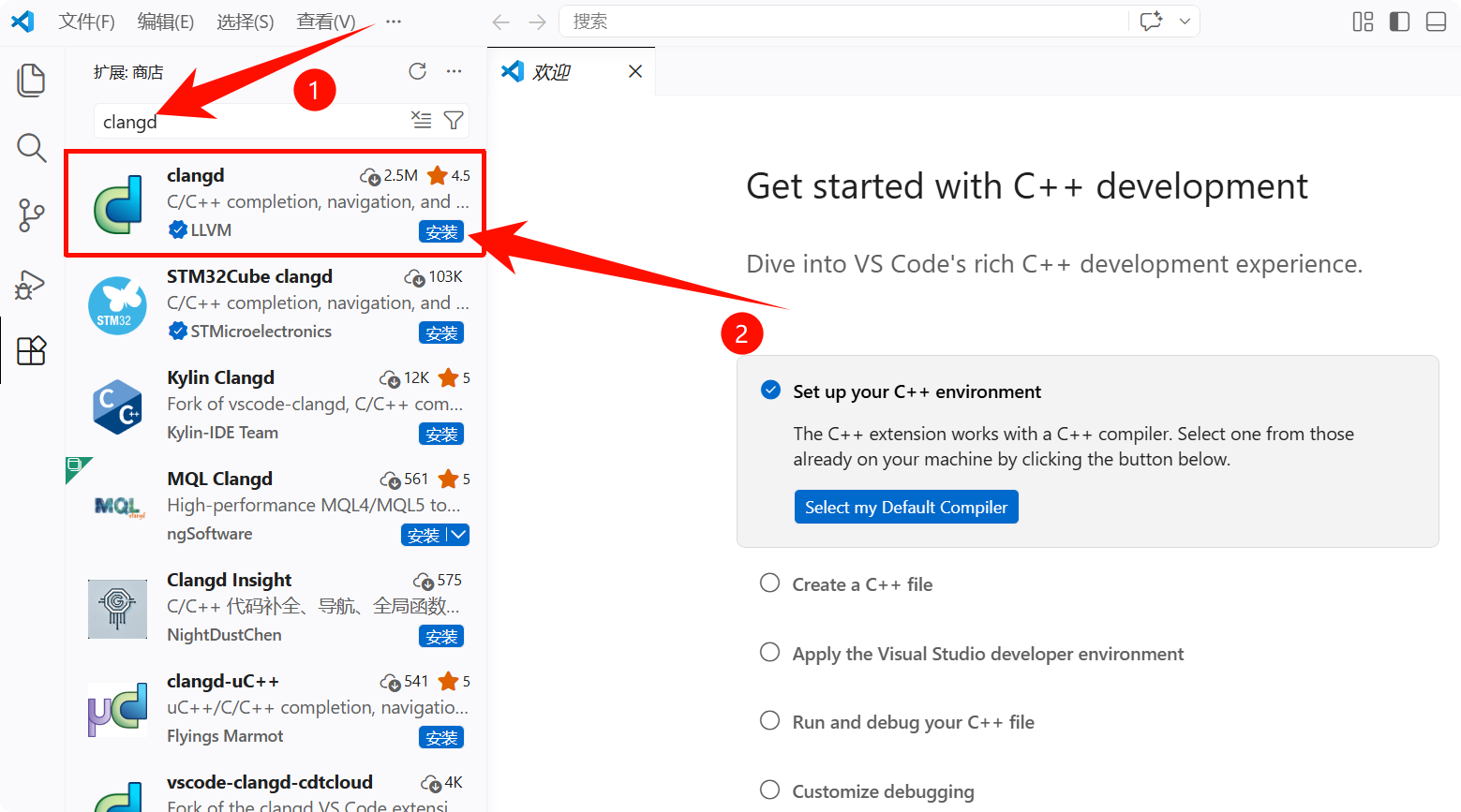Click the STM32 butterfly extension logo
Screen dimensions: 1461x812
click(x=117, y=305)
